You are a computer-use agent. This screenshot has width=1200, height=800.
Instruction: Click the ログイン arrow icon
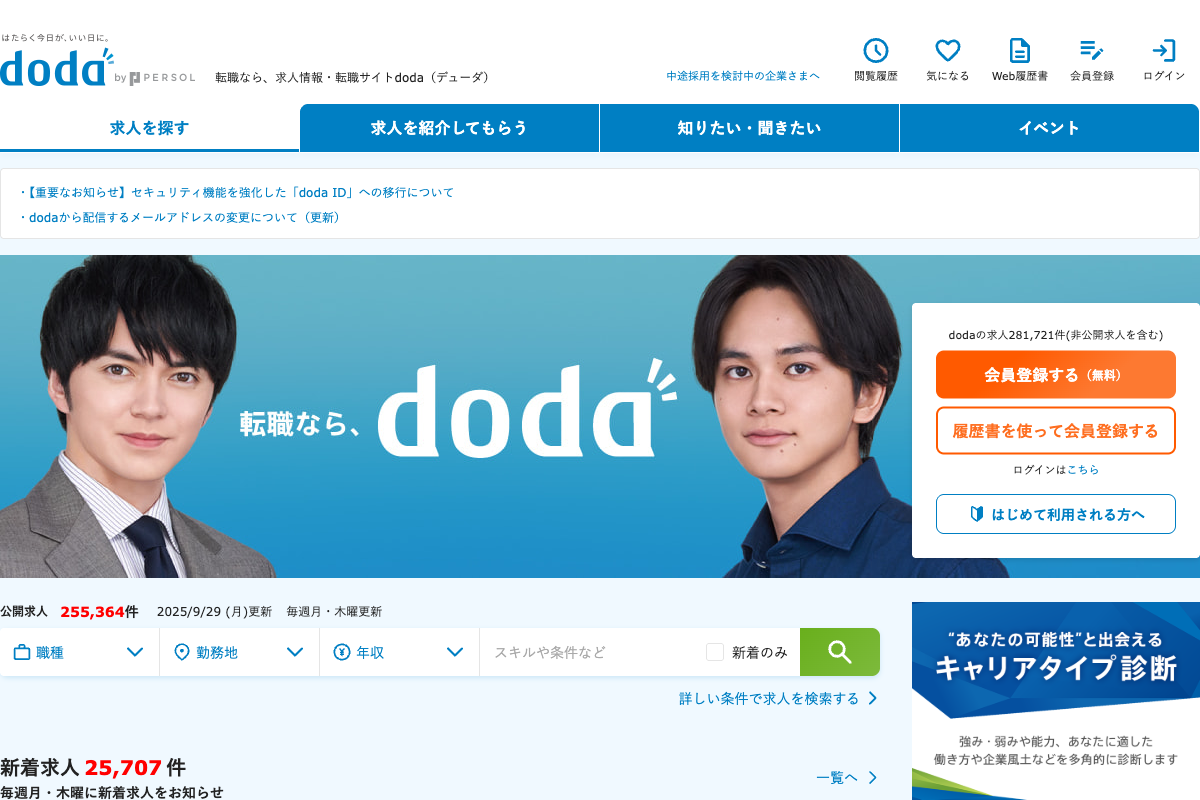tap(1164, 51)
